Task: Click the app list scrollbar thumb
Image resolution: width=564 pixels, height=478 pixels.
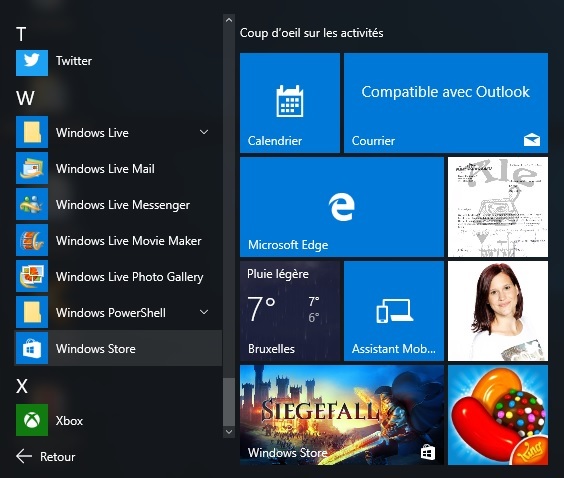Action: pos(229,402)
